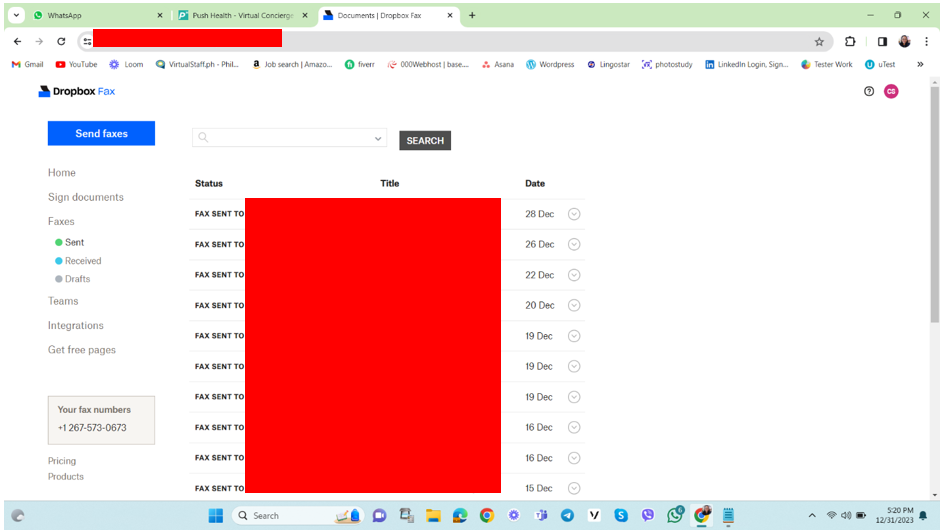Open Microsoft Teams from the taskbar

pos(541,516)
